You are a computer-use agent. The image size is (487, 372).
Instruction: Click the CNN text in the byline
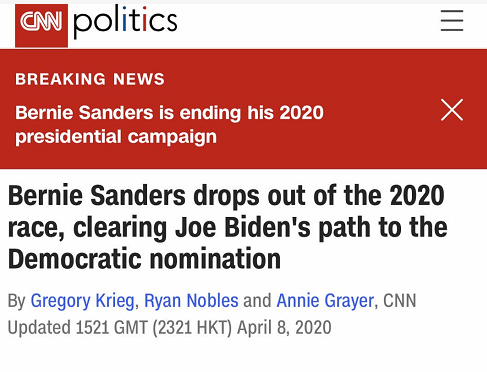(x=400, y=301)
